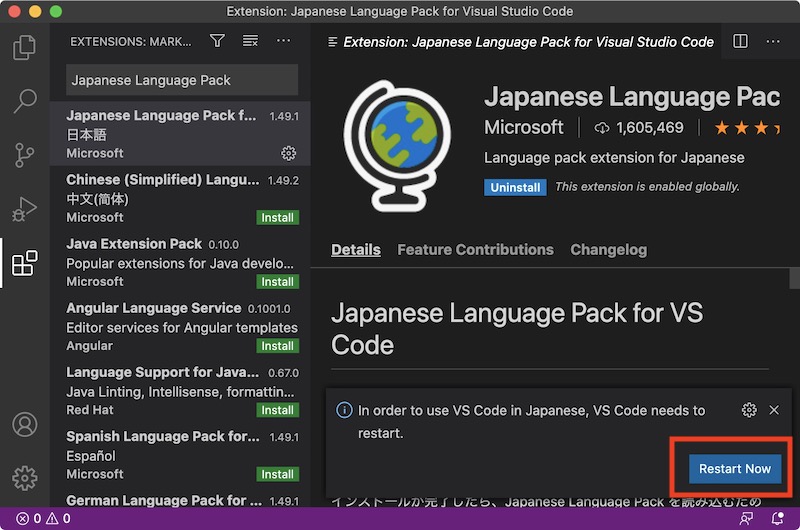Click the Restart Now button

tap(735, 469)
